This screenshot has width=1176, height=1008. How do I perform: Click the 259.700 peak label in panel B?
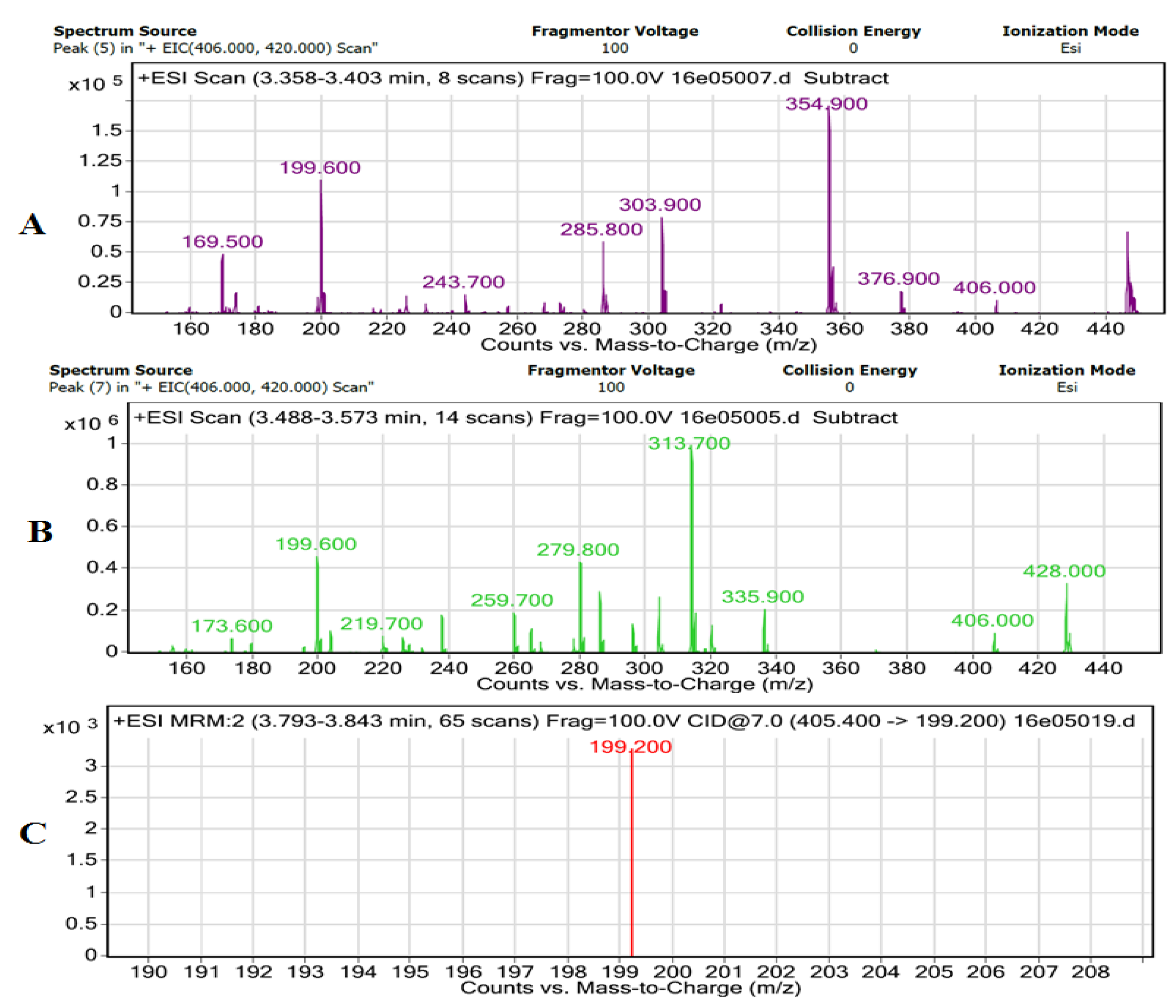click(x=511, y=600)
